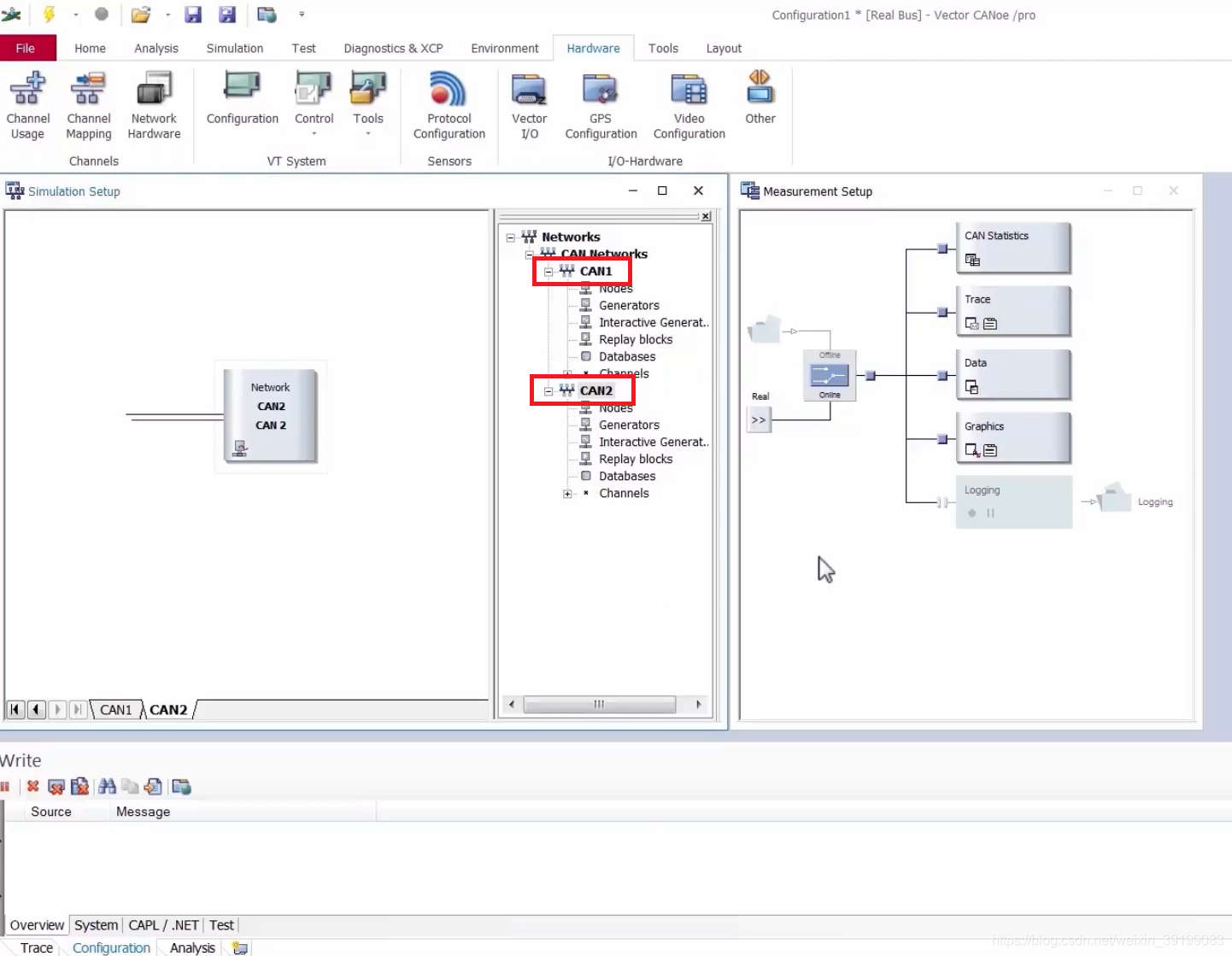This screenshot has height=956, width=1232.
Task: Switch to the System tab in Write
Action: [96, 925]
